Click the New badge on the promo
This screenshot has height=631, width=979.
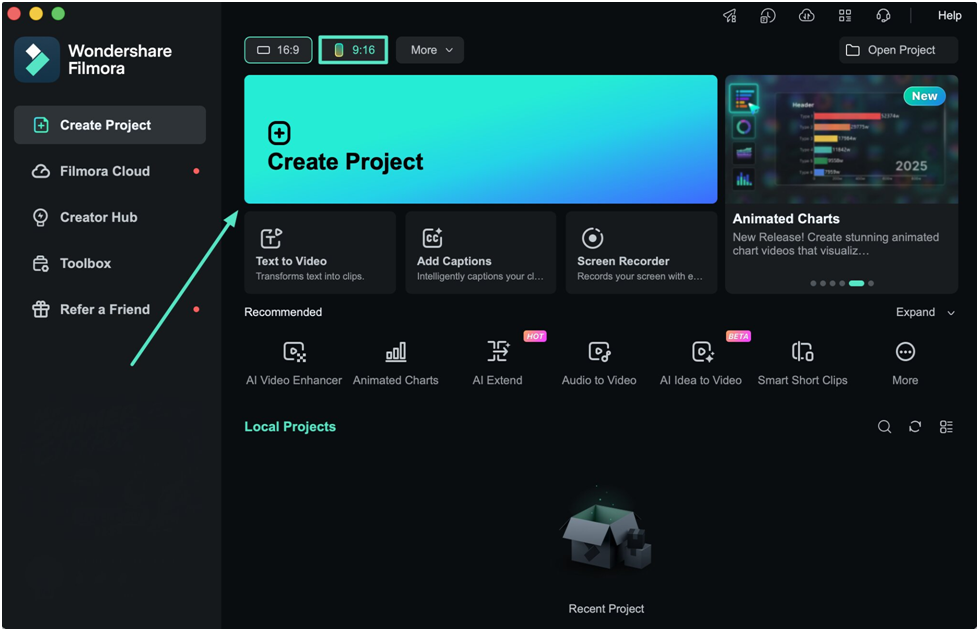pyautogui.click(x=924, y=96)
